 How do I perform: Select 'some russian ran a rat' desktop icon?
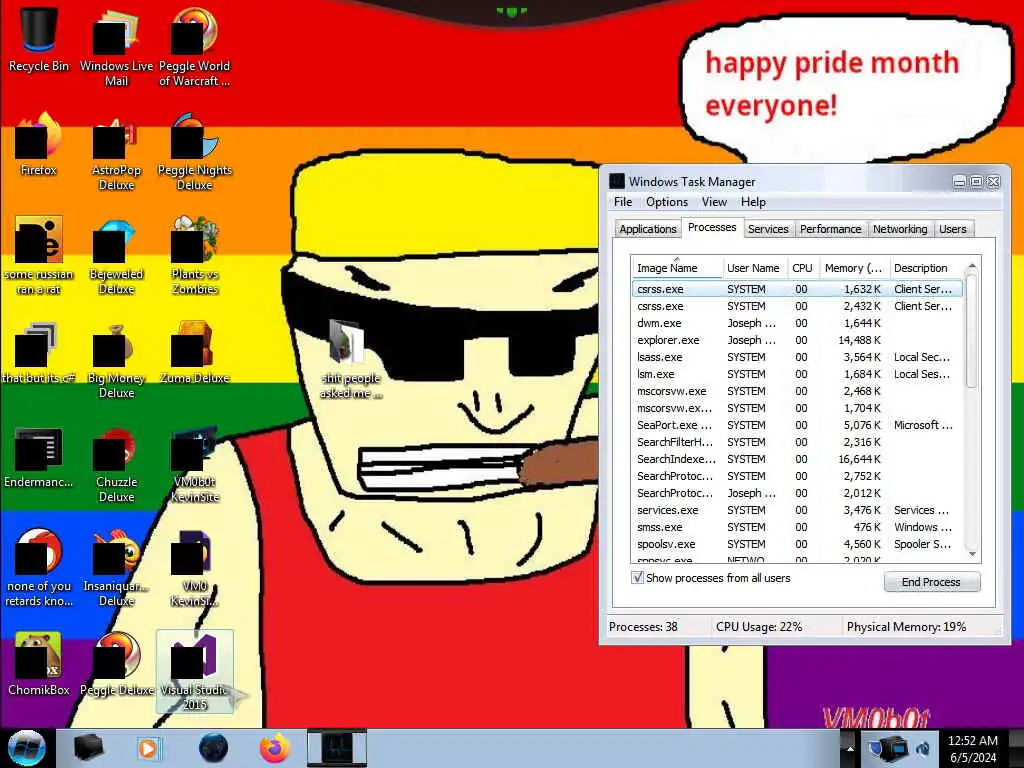39,256
